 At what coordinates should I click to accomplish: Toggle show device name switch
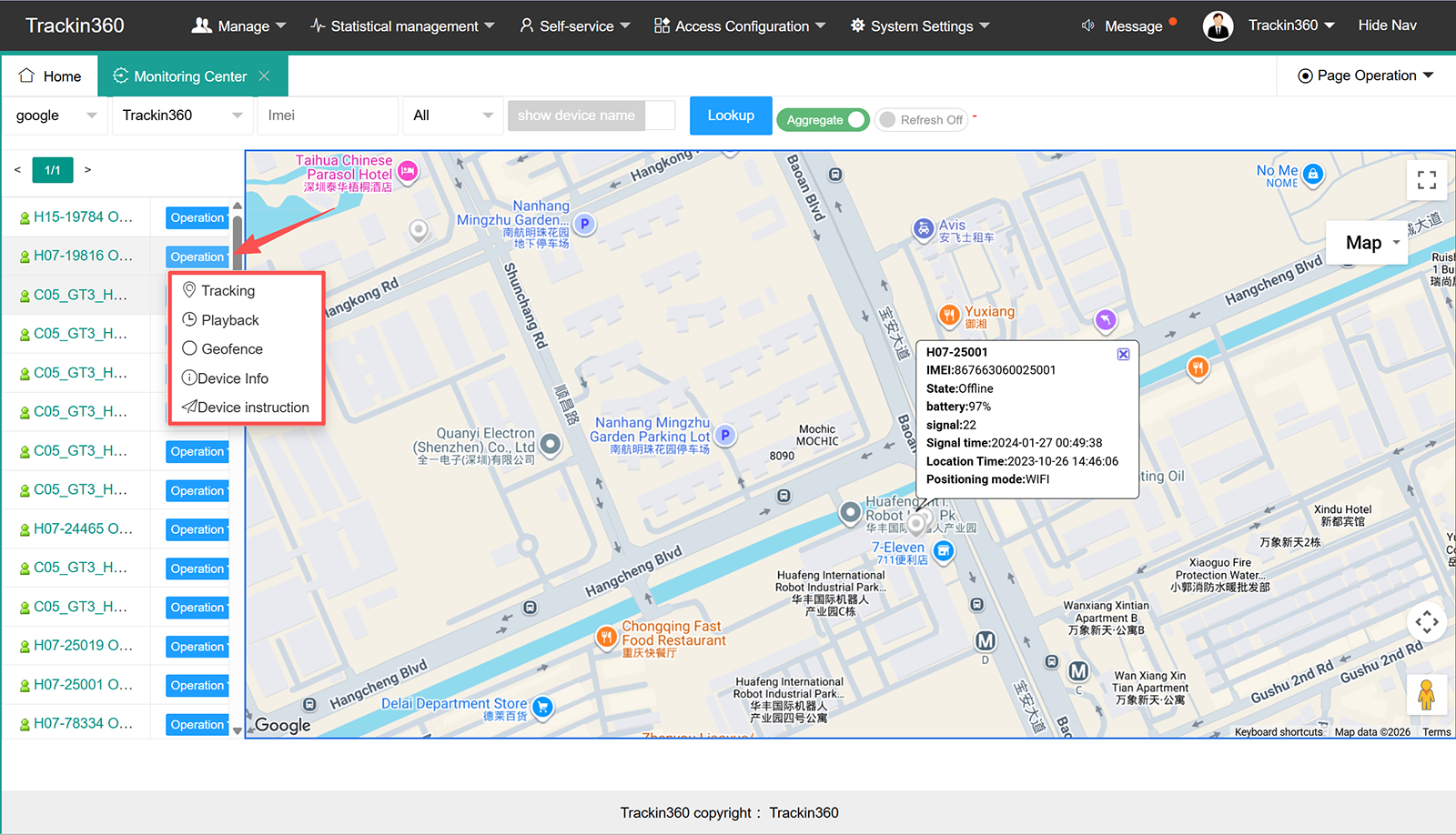point(591,116)
